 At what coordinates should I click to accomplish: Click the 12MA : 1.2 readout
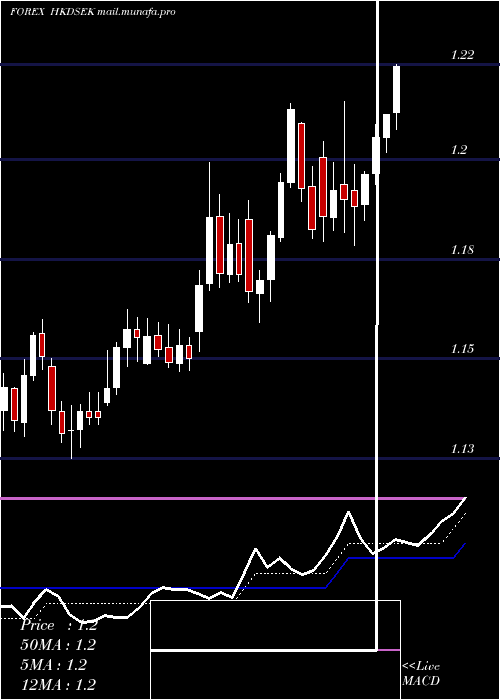(x=58, y=684)
